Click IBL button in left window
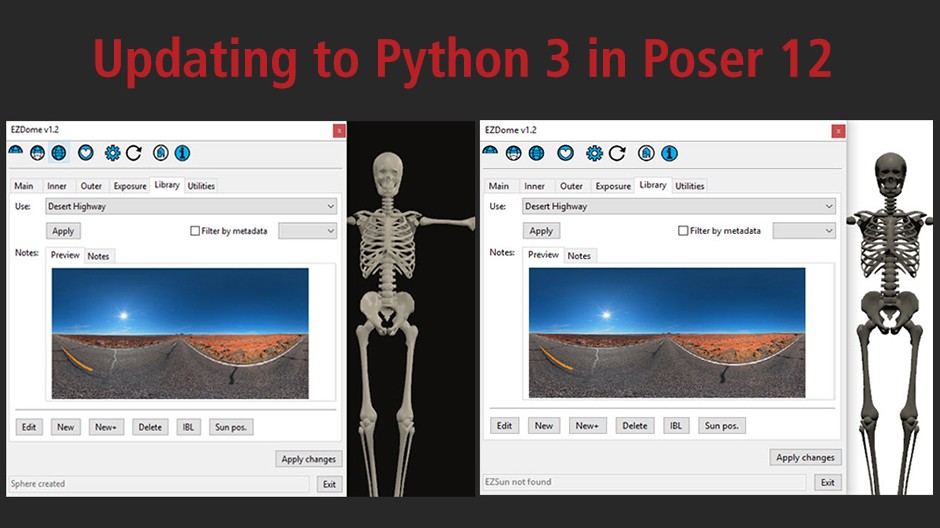940x528 pixels. 188,427
